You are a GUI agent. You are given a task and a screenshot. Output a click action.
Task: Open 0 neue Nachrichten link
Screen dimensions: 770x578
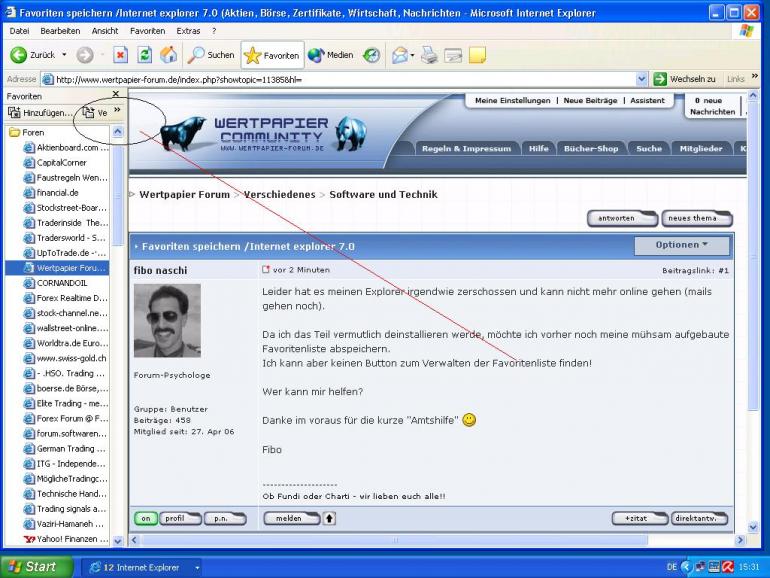click(712, 106)
